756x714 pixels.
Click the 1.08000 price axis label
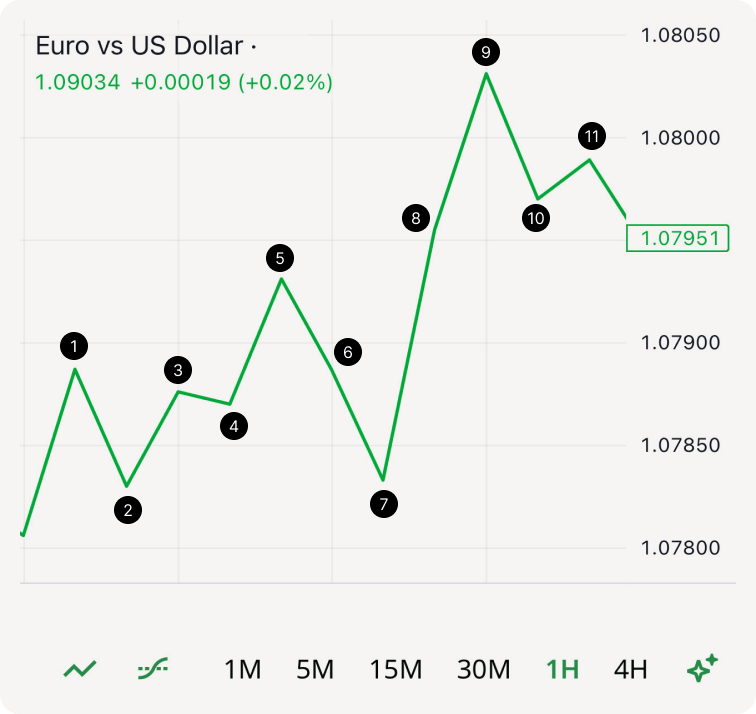point(680,137)
